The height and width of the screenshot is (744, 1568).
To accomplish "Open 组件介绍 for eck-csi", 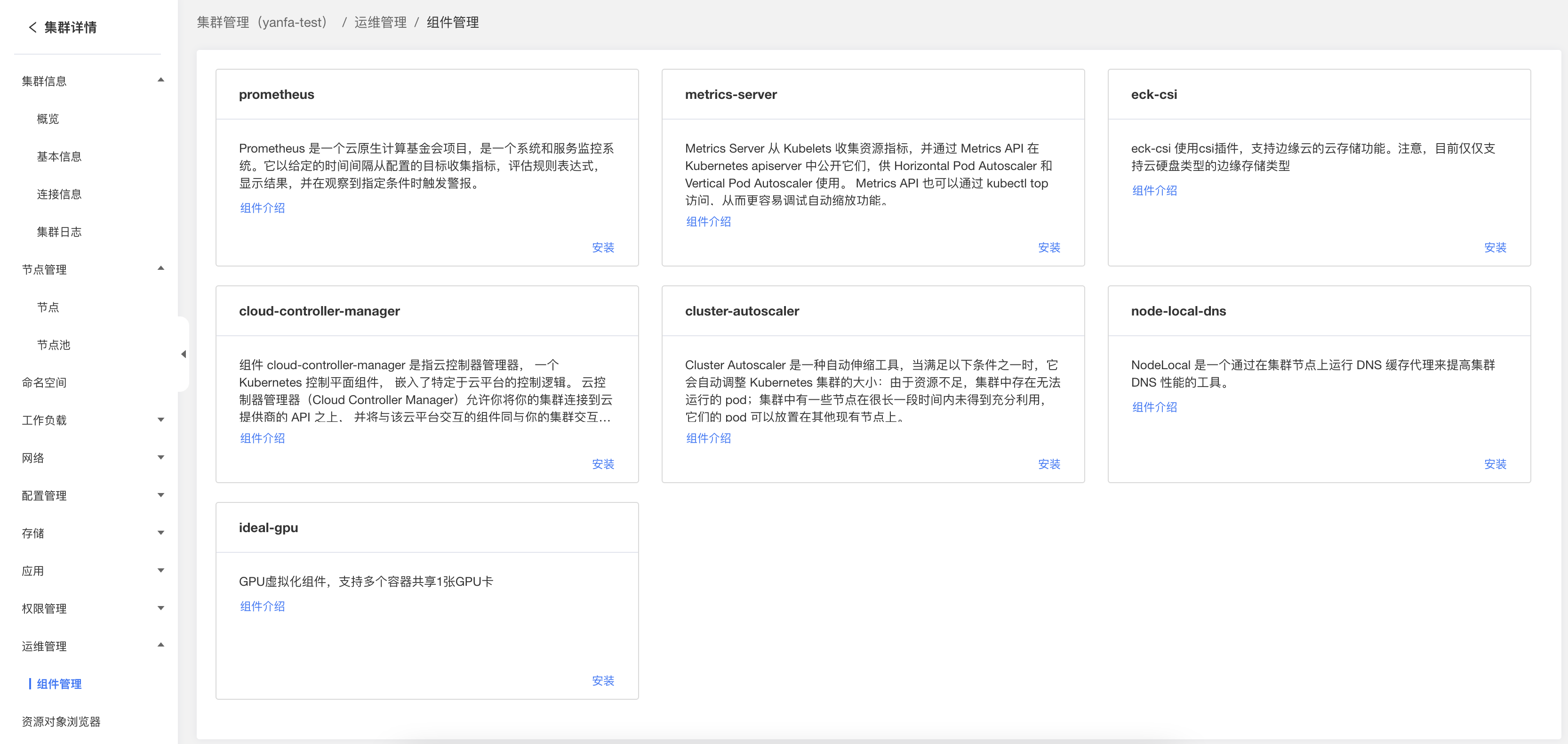I will pyautogui.click(x=1155, y=191).
